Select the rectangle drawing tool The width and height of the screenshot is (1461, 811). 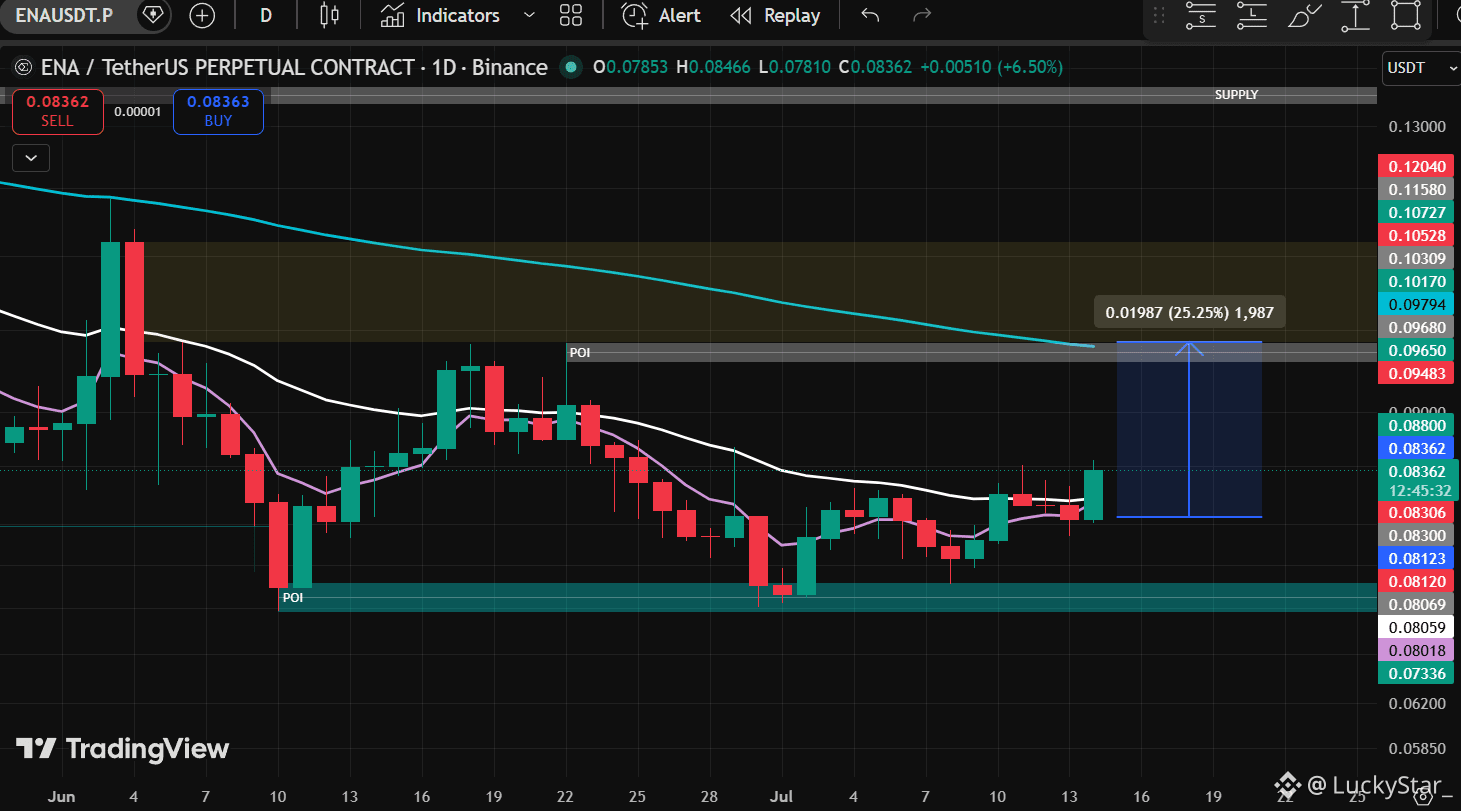coord(1406,15)
